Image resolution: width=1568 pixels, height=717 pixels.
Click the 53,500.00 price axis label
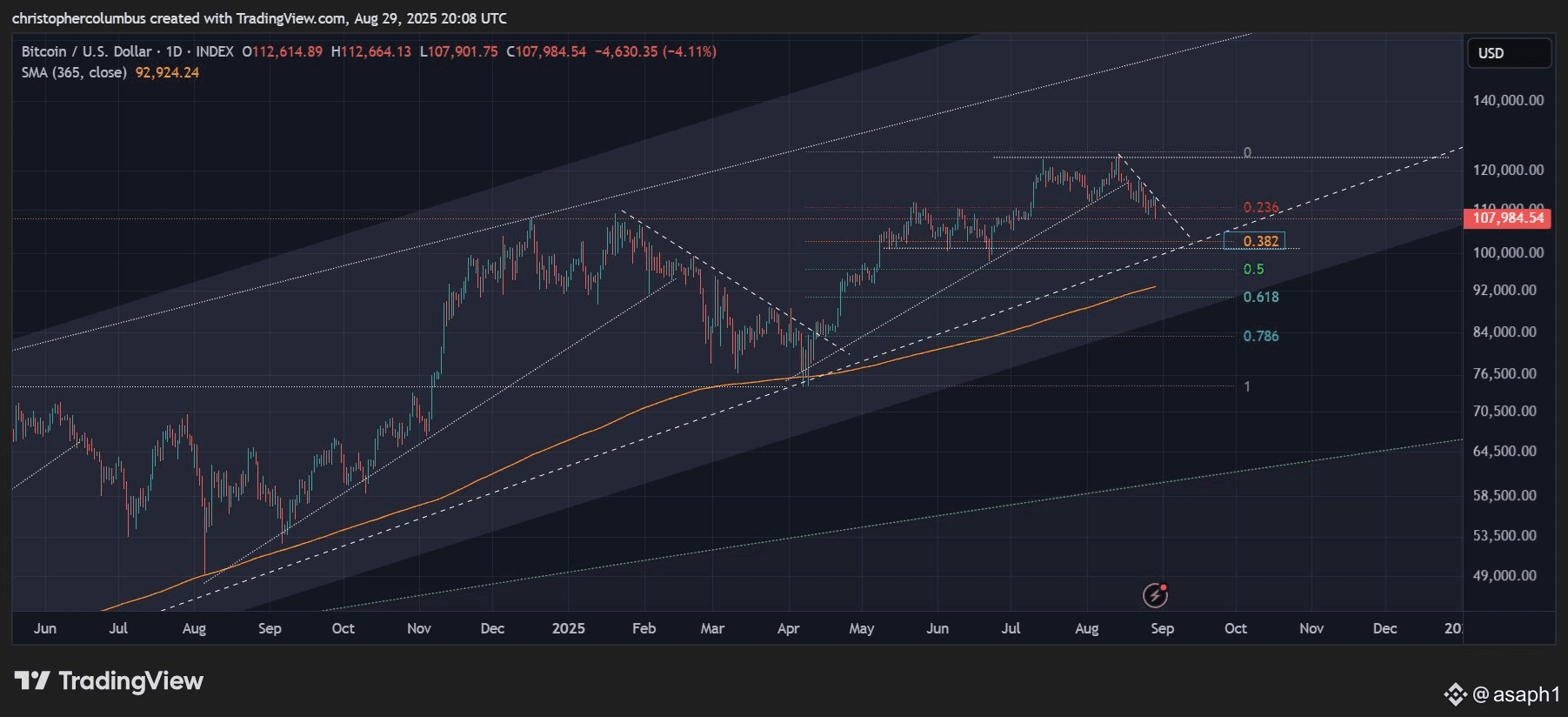pyautogui.click(x=1505, y=535)
